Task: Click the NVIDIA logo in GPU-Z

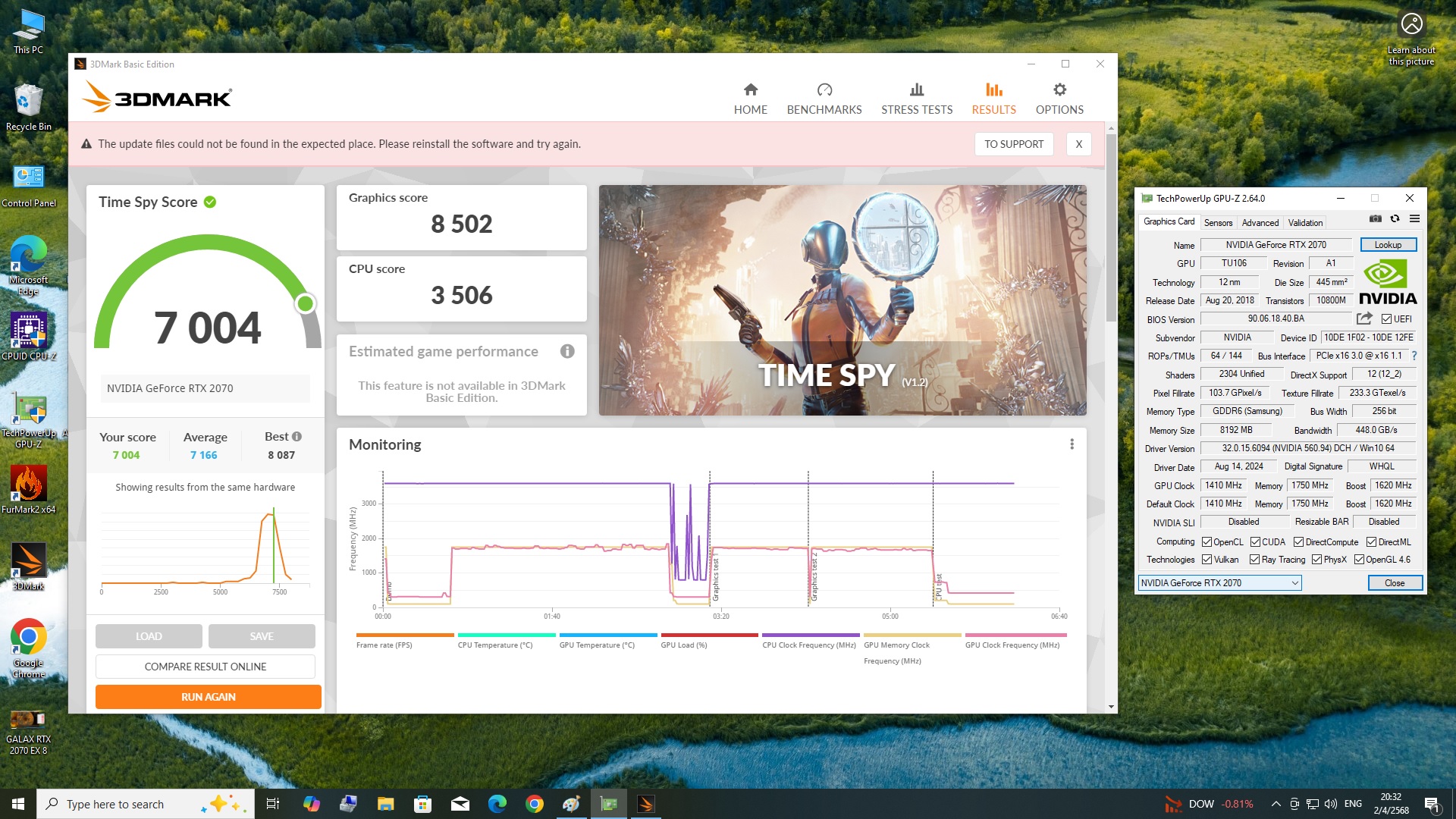Action: [1387, 282]
